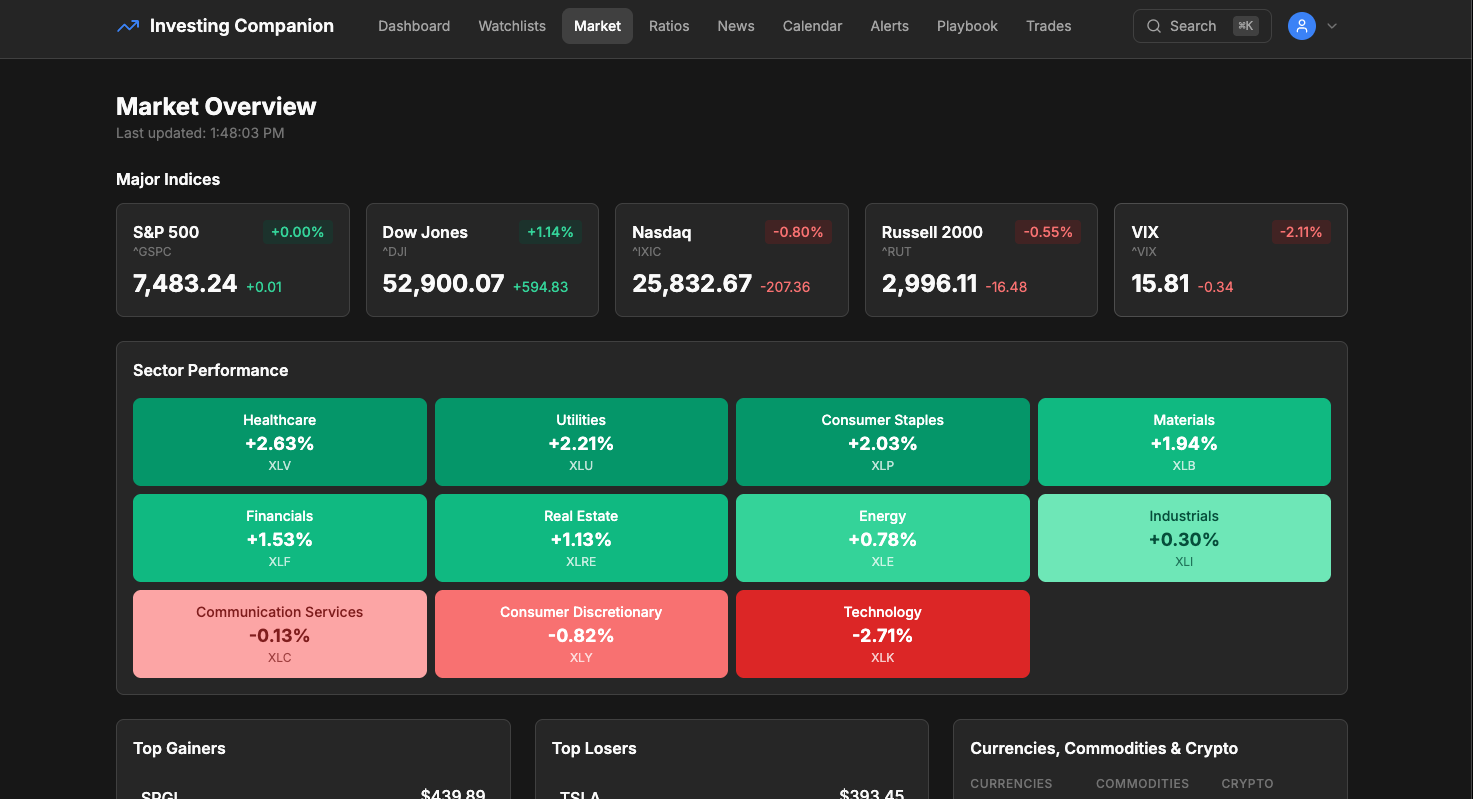Click the Sector Performance heading
1473x799 pixels.
[x=210, y=370]
